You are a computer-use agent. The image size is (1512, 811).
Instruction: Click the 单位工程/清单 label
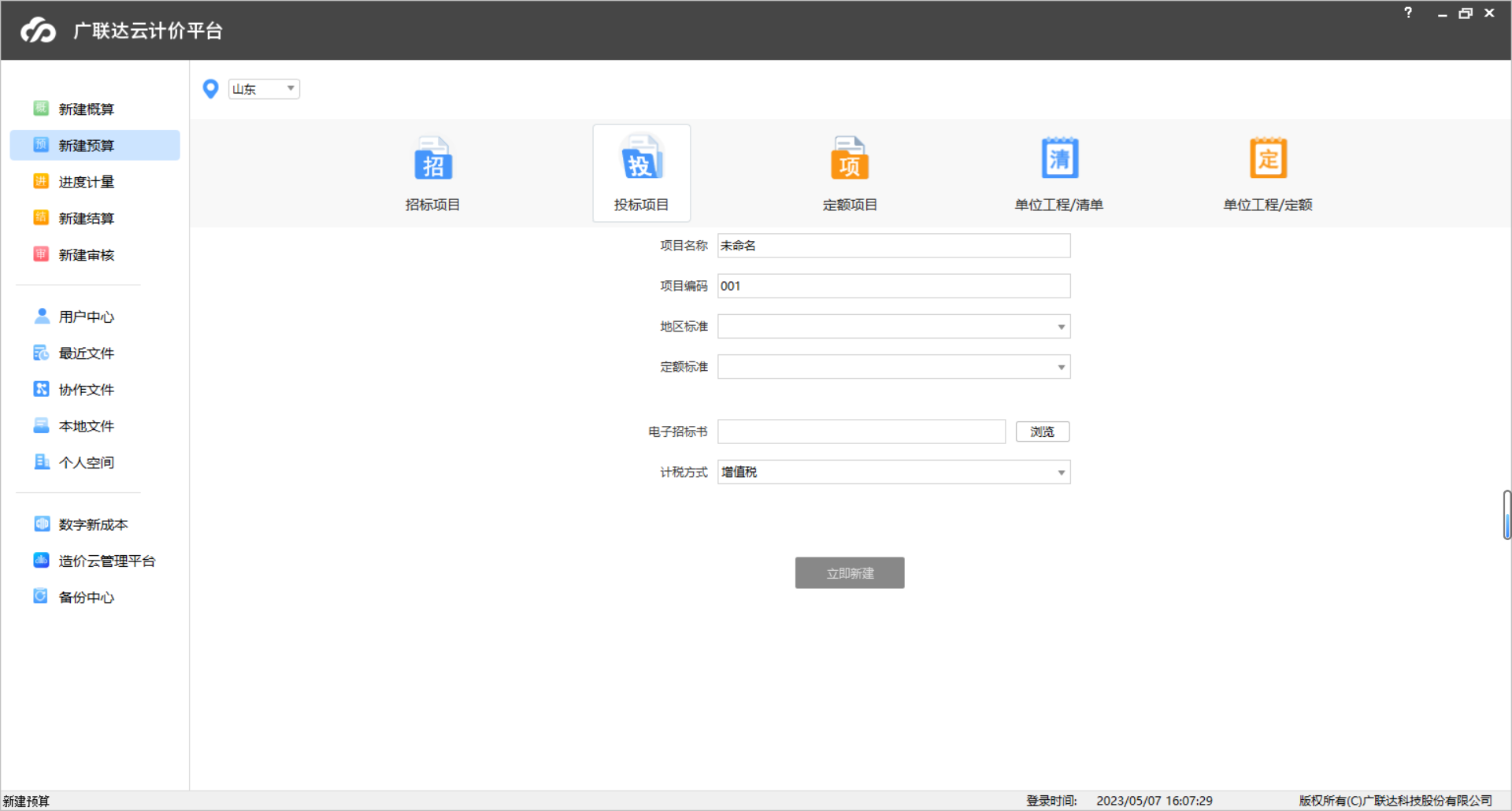[x=1059, y=205]
